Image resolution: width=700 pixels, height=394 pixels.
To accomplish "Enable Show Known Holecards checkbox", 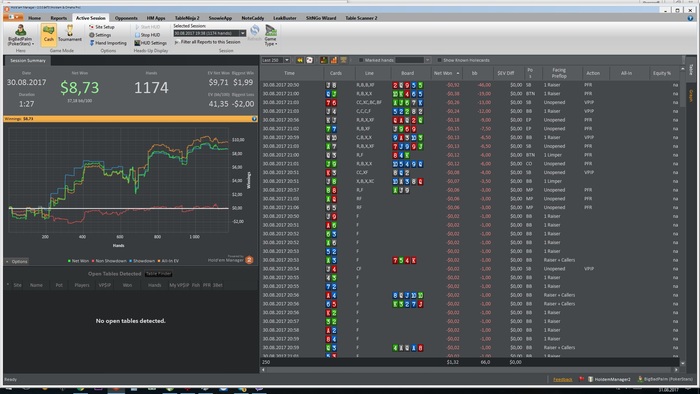I will pyautogui.click(x=439, y=60).
